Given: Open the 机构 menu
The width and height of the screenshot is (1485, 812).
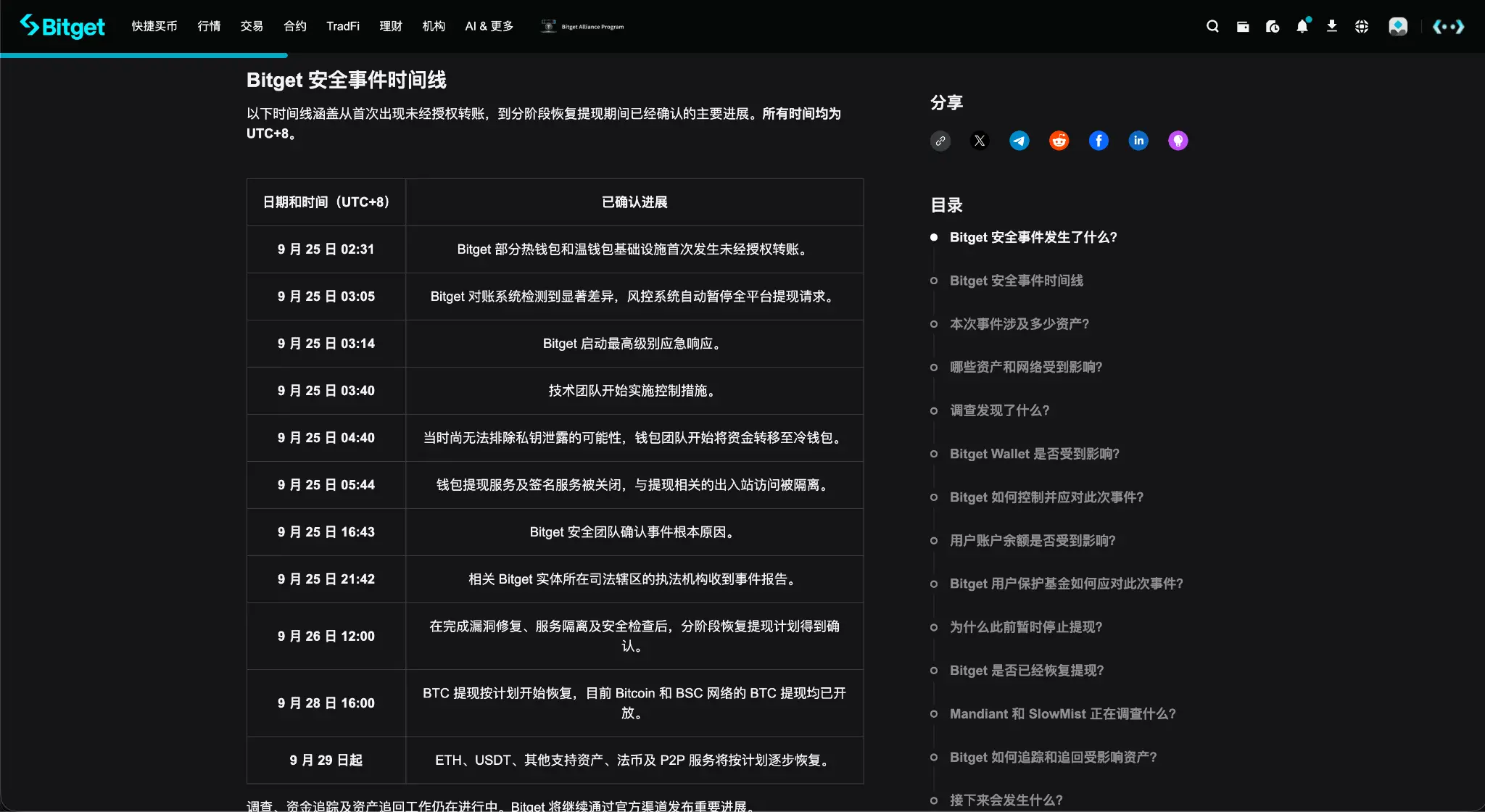Looking at the screenshot, I should (x=434, y=26).
